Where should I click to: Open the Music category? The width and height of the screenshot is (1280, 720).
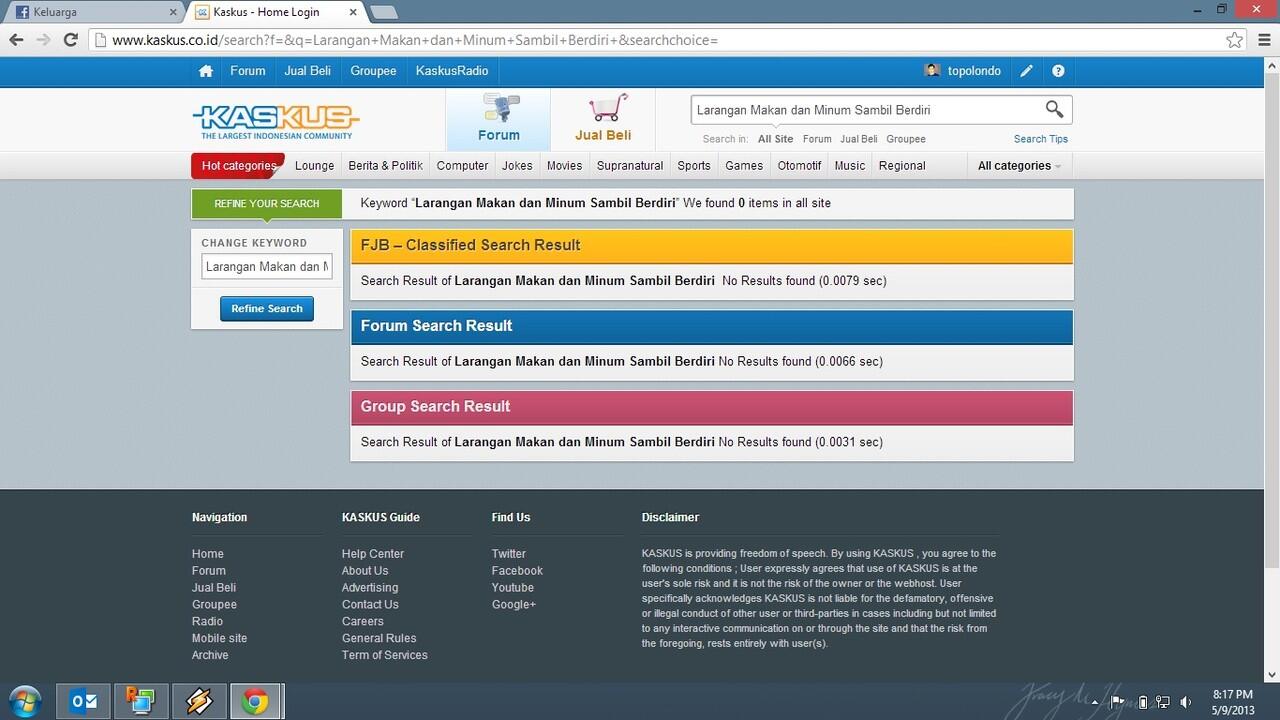point(850,166)
